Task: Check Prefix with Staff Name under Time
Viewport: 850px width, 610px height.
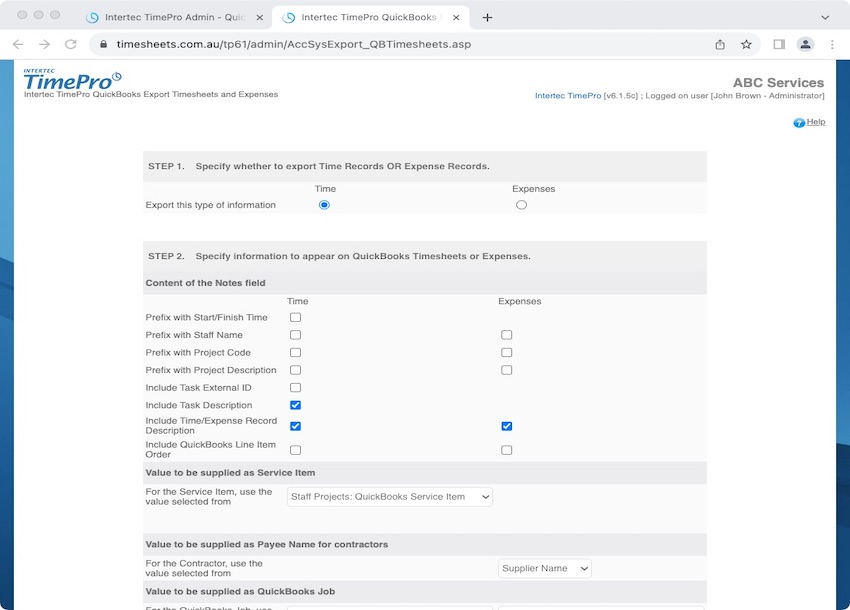Action: pyautogui.click(x=295, y=335)
